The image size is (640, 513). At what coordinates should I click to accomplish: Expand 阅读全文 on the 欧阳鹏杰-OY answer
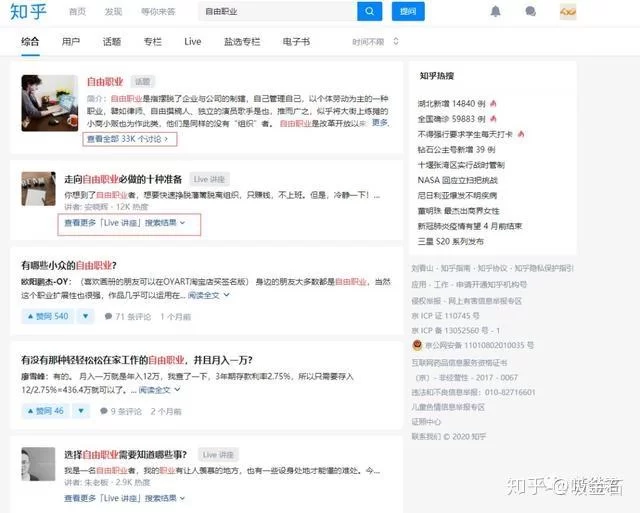[203, 295]
